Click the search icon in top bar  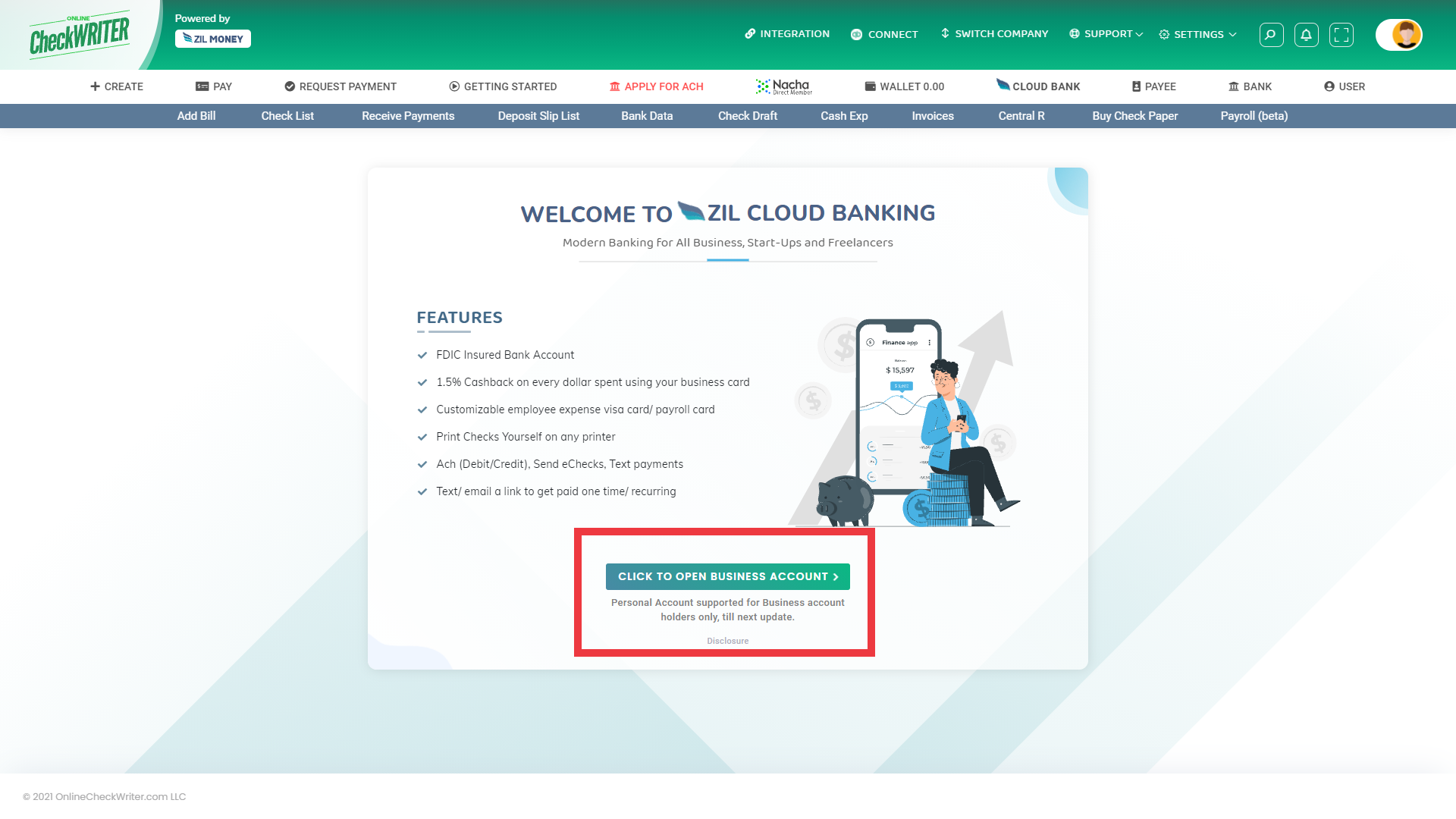coord(1270,34)
